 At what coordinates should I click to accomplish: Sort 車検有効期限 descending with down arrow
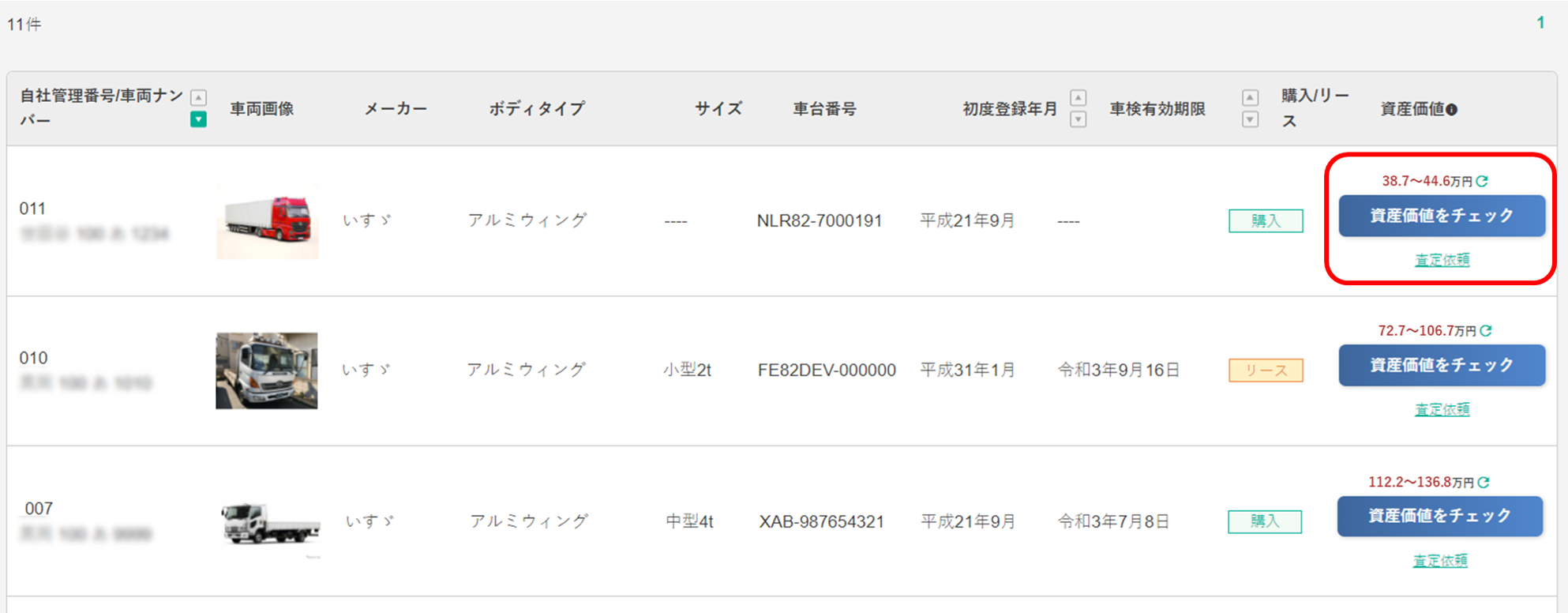[x=1250, y=120]
